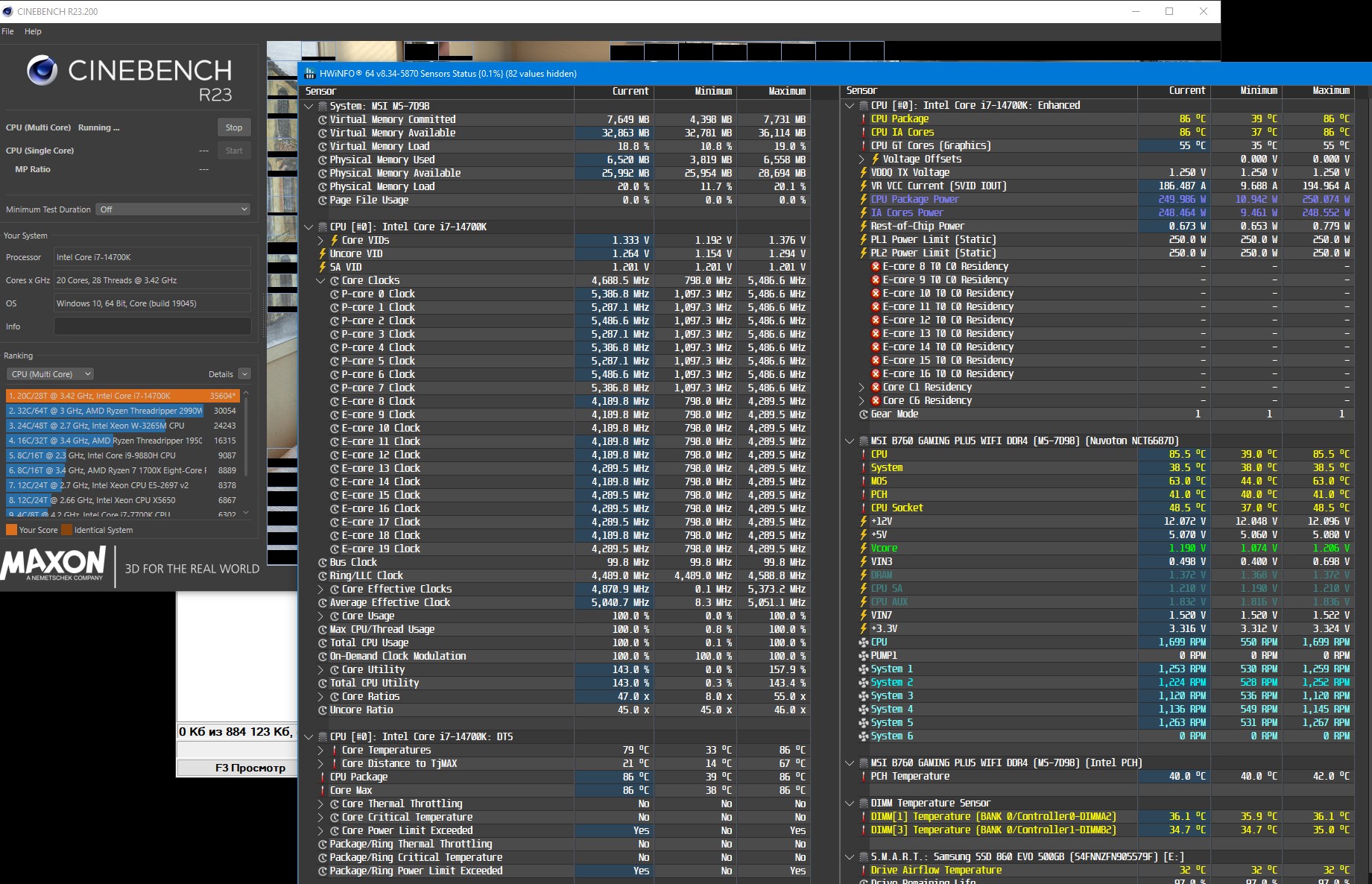Open the CPU (Multi Core) ranking dropdown
This screenshot has width=1372, height=884.
50,374
